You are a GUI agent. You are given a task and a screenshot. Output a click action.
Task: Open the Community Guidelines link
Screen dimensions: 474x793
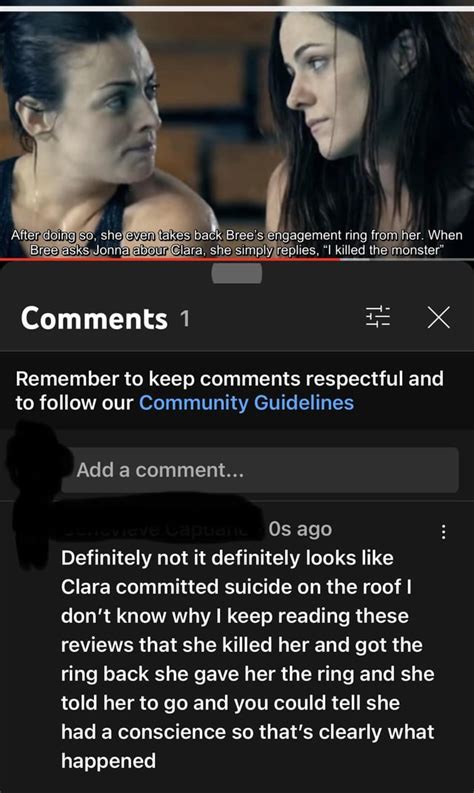coord(246,403)
